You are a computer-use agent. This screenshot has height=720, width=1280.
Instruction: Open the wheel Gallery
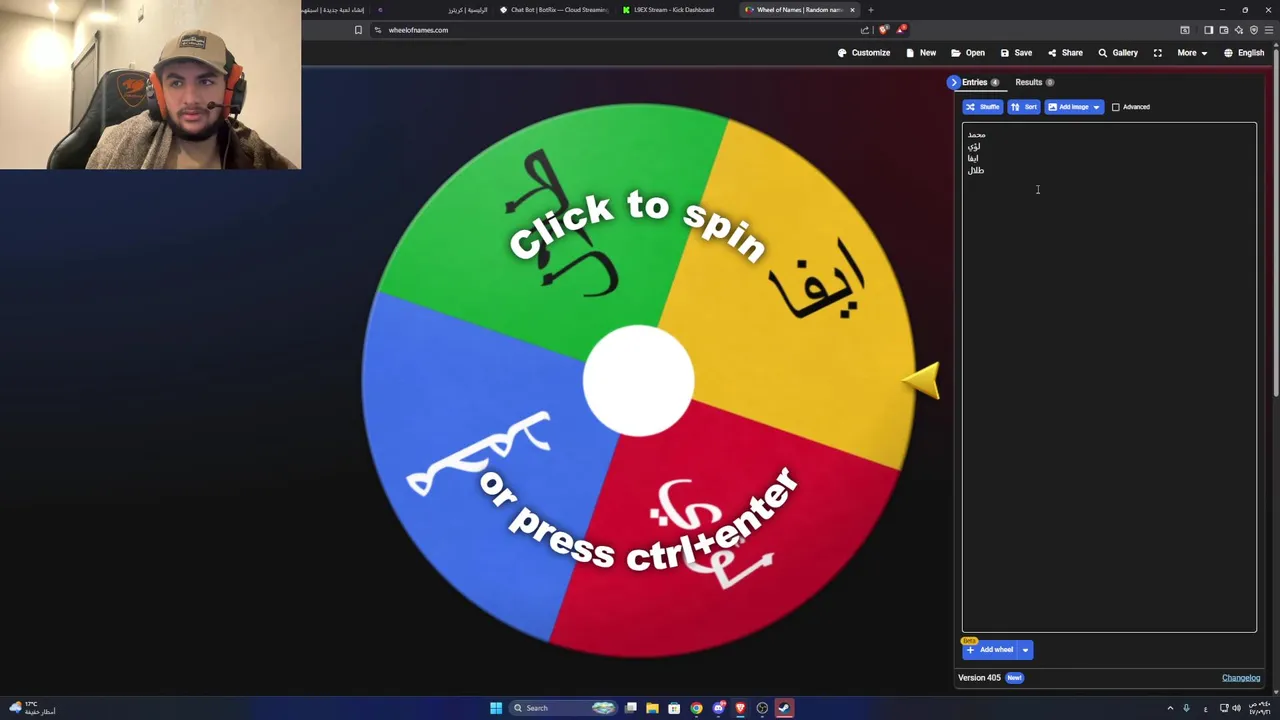point(1118,53)
